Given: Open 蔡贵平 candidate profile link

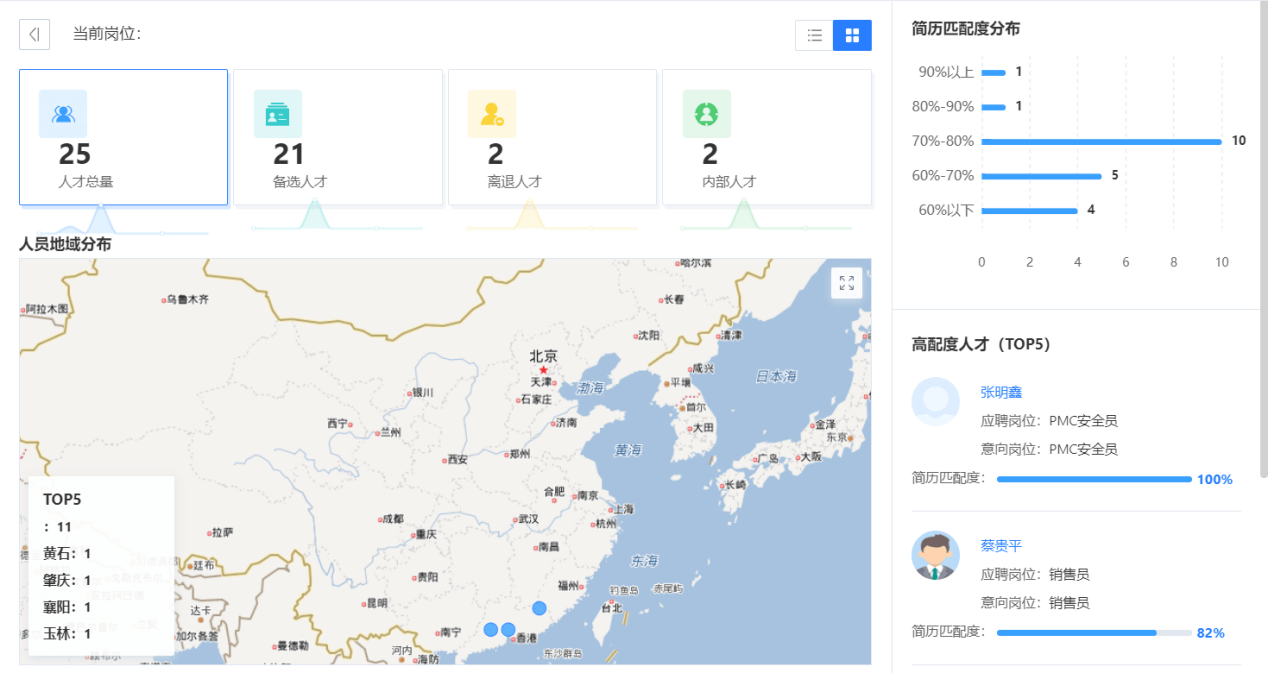Looking at the screenshot, I should (1001, 546).
